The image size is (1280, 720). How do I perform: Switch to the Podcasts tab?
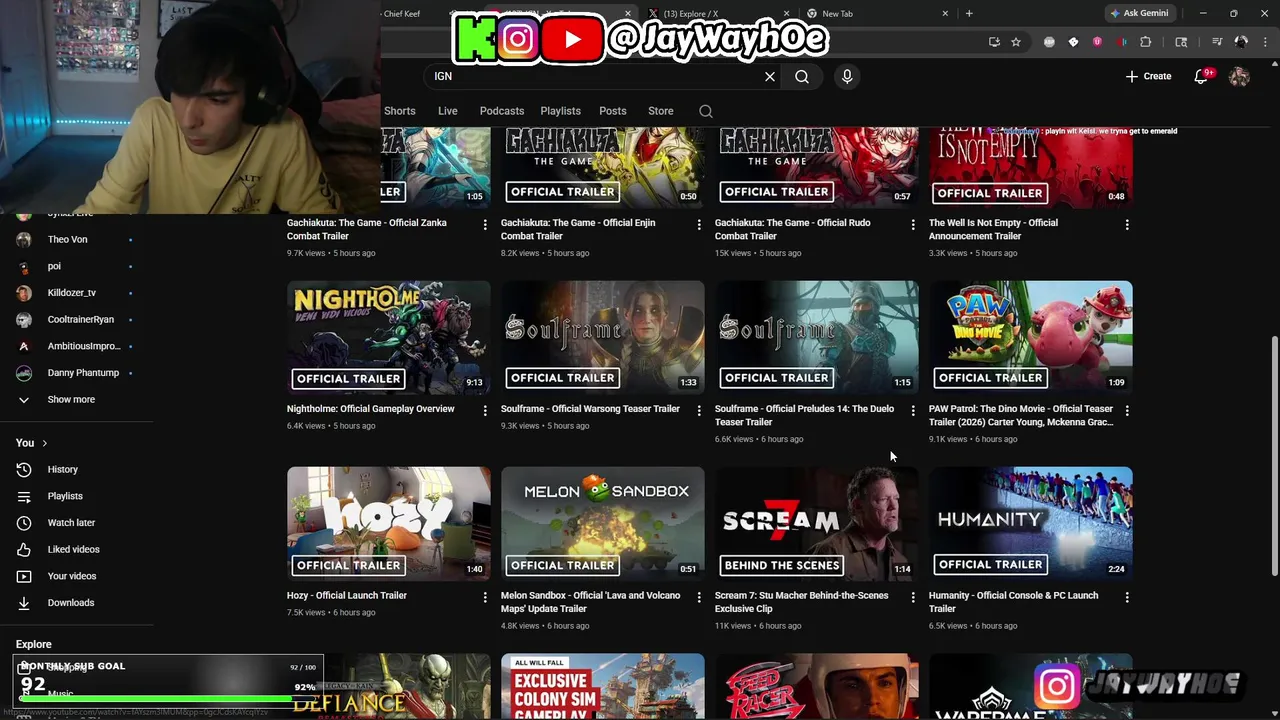pos(501,111)
